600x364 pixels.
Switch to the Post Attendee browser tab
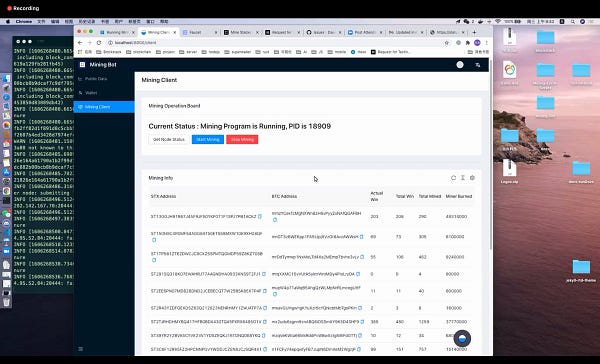pos(365,33)
